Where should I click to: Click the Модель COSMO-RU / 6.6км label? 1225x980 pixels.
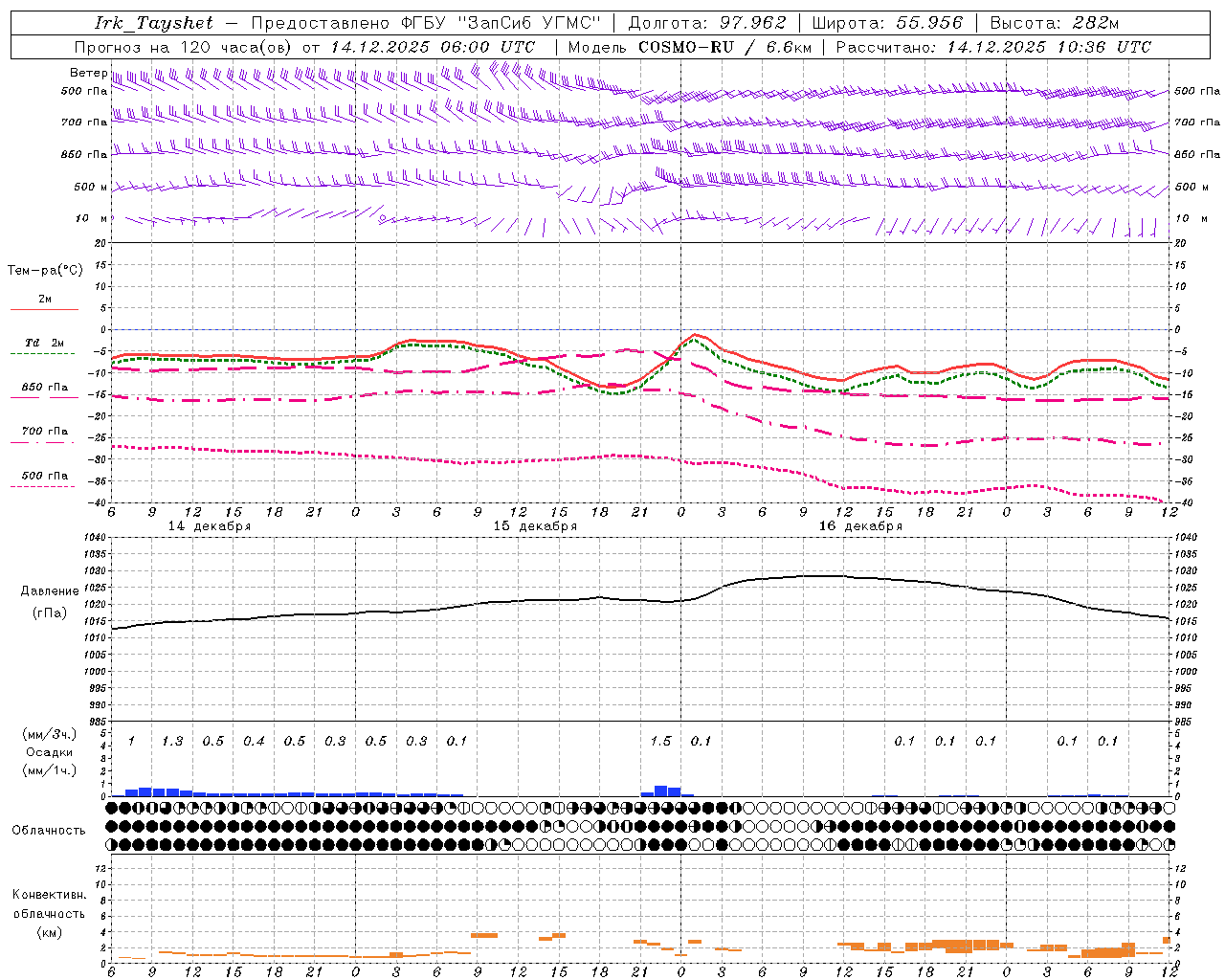click(x=690, y=47)
